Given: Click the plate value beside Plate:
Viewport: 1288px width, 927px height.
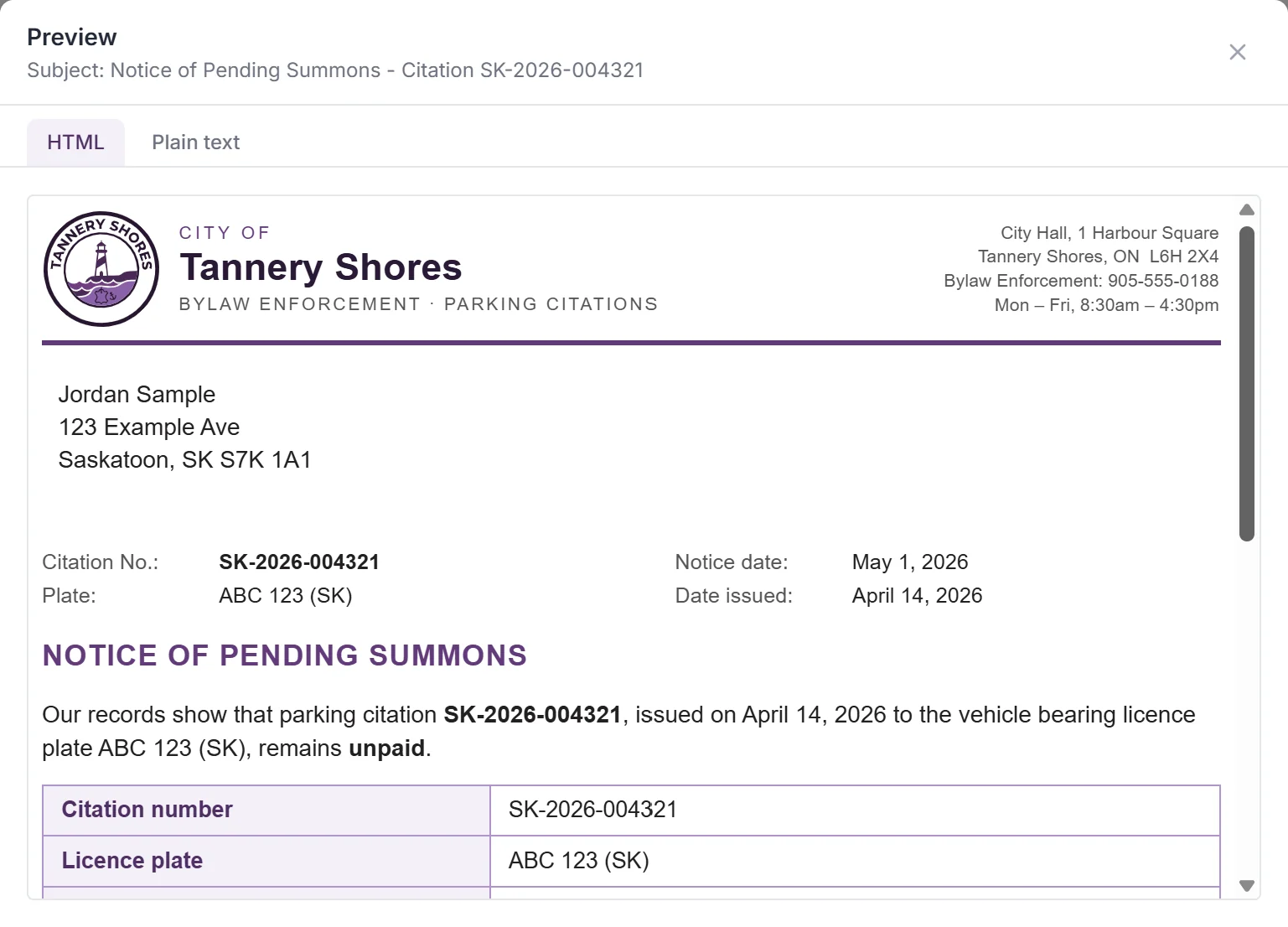Looking at the screenshot, I should 286,596.
